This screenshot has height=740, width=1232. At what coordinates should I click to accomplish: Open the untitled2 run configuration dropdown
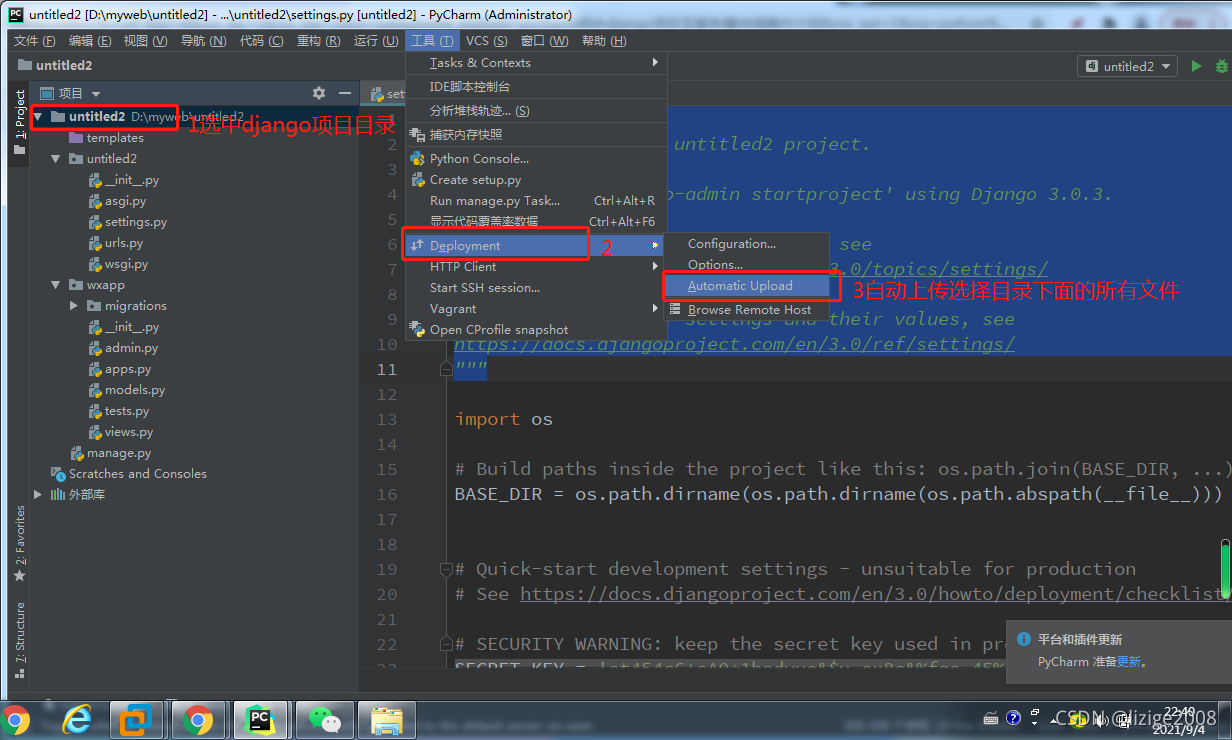1129,66
